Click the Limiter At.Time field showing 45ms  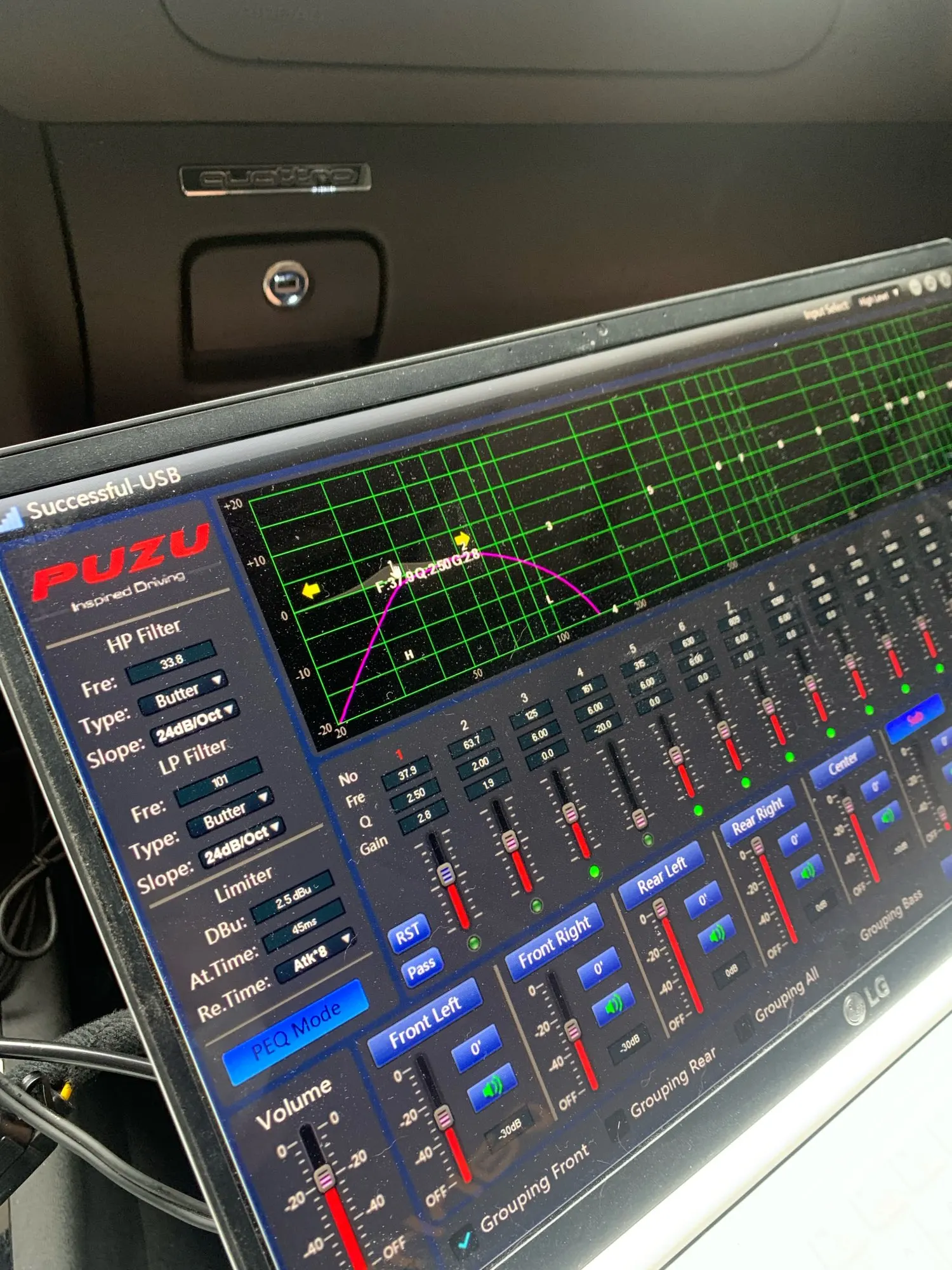click(304, 927)
